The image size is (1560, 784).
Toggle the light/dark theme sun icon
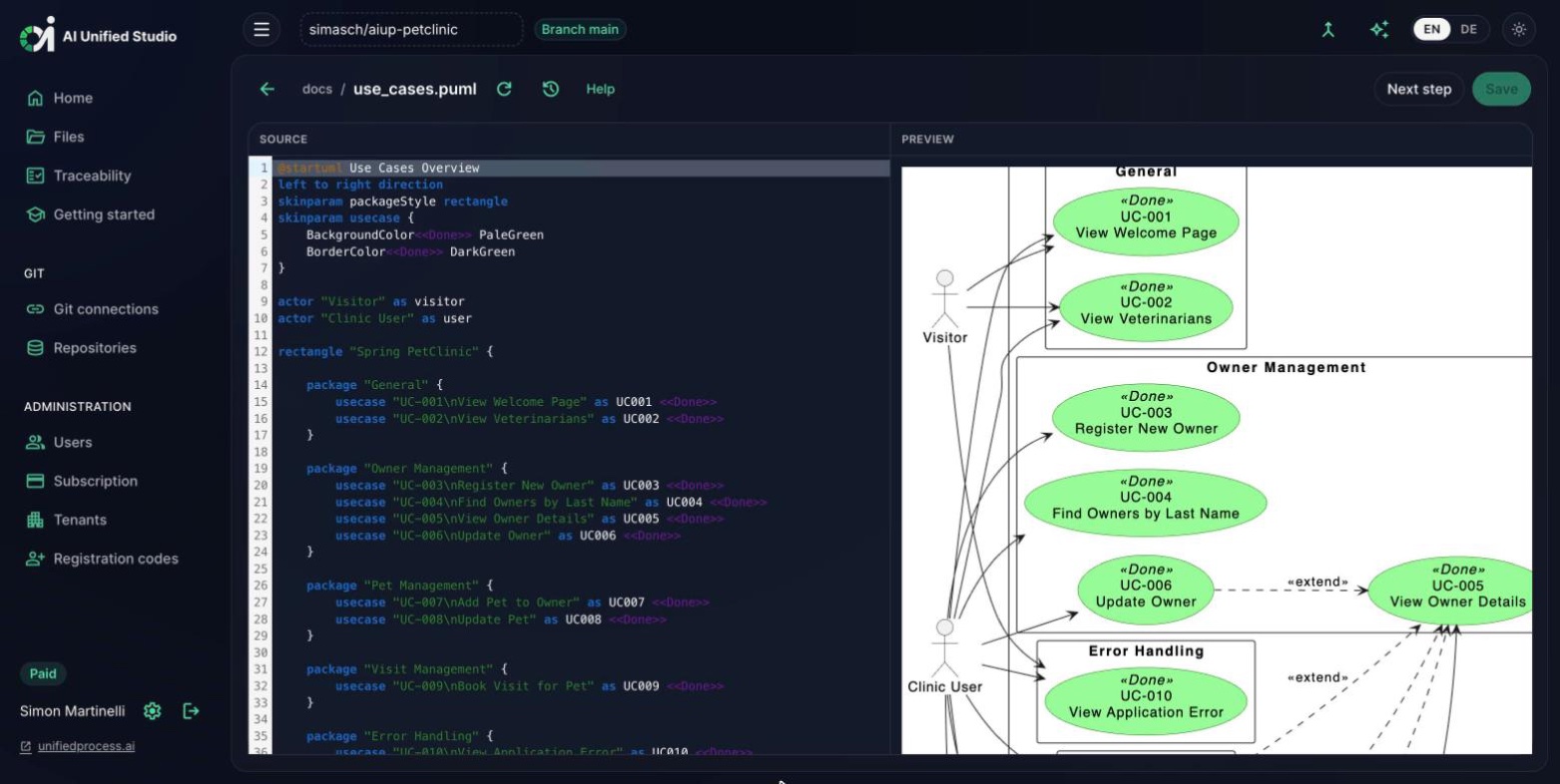coord(1519,29)
